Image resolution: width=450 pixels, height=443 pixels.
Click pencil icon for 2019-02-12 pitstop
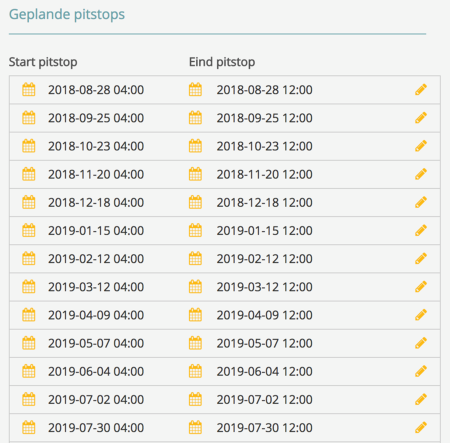pyautogui.click(x=421, y=259)
